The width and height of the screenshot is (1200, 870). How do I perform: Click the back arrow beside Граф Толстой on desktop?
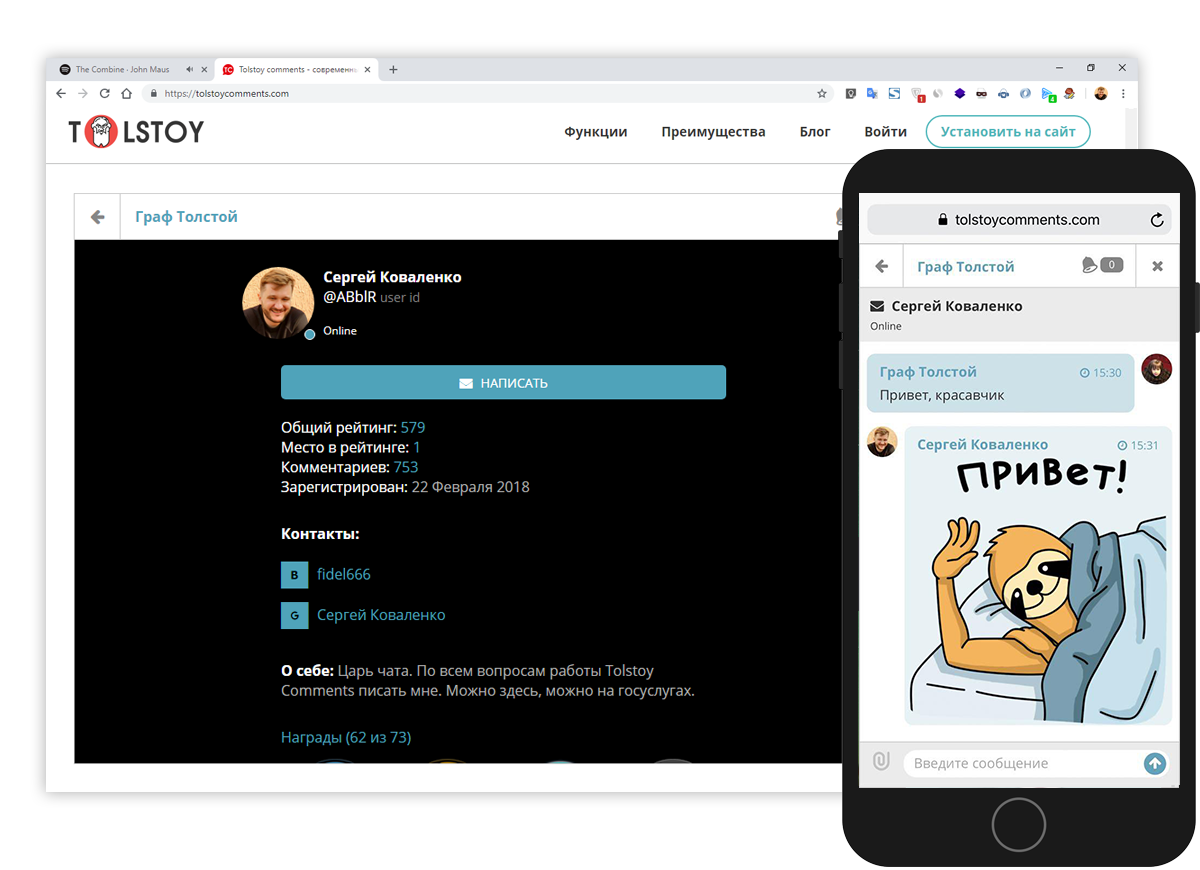pos(97,217)
